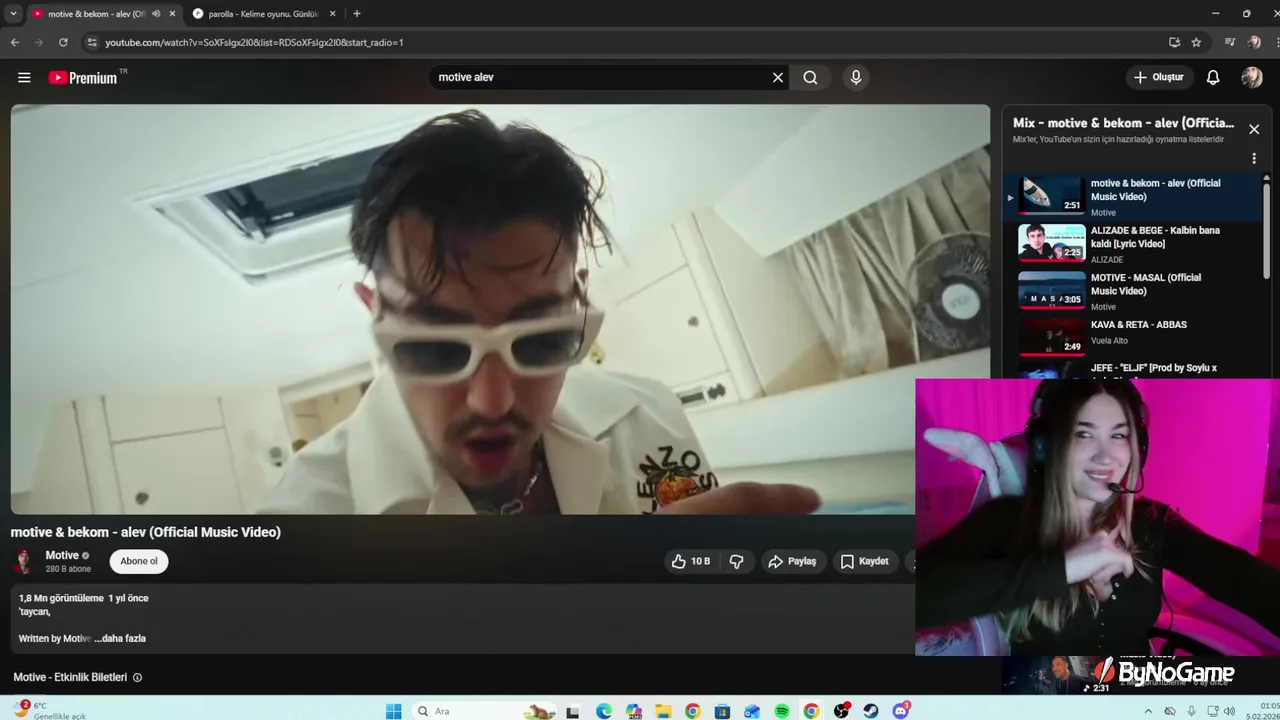Click taskbar search box Ara
The width and height of the screenshot is (1280, 720).
[484, 711]
